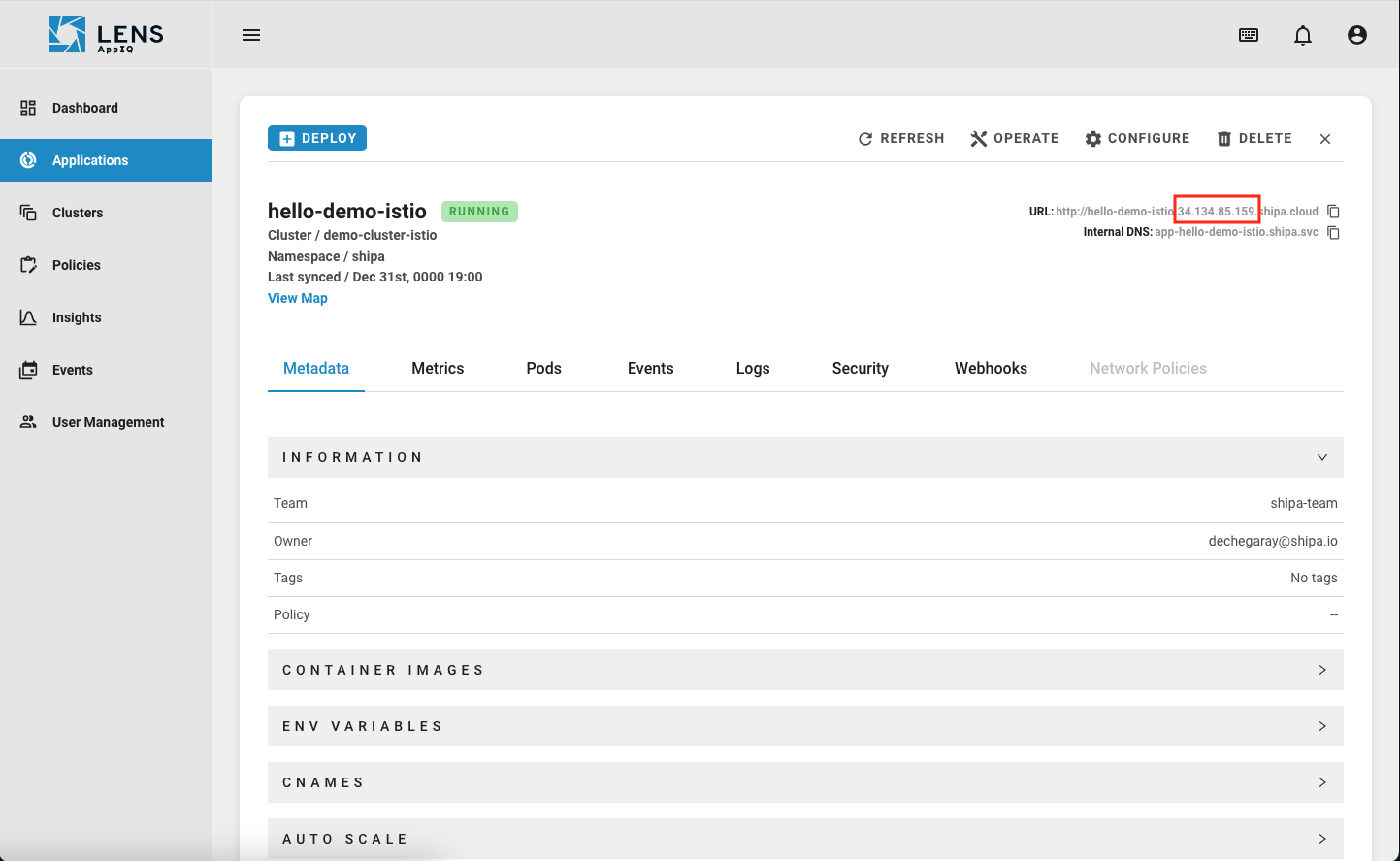Screen dimensions: 1400x861
Task: Click the No tags value
Action: [1314, 578]
